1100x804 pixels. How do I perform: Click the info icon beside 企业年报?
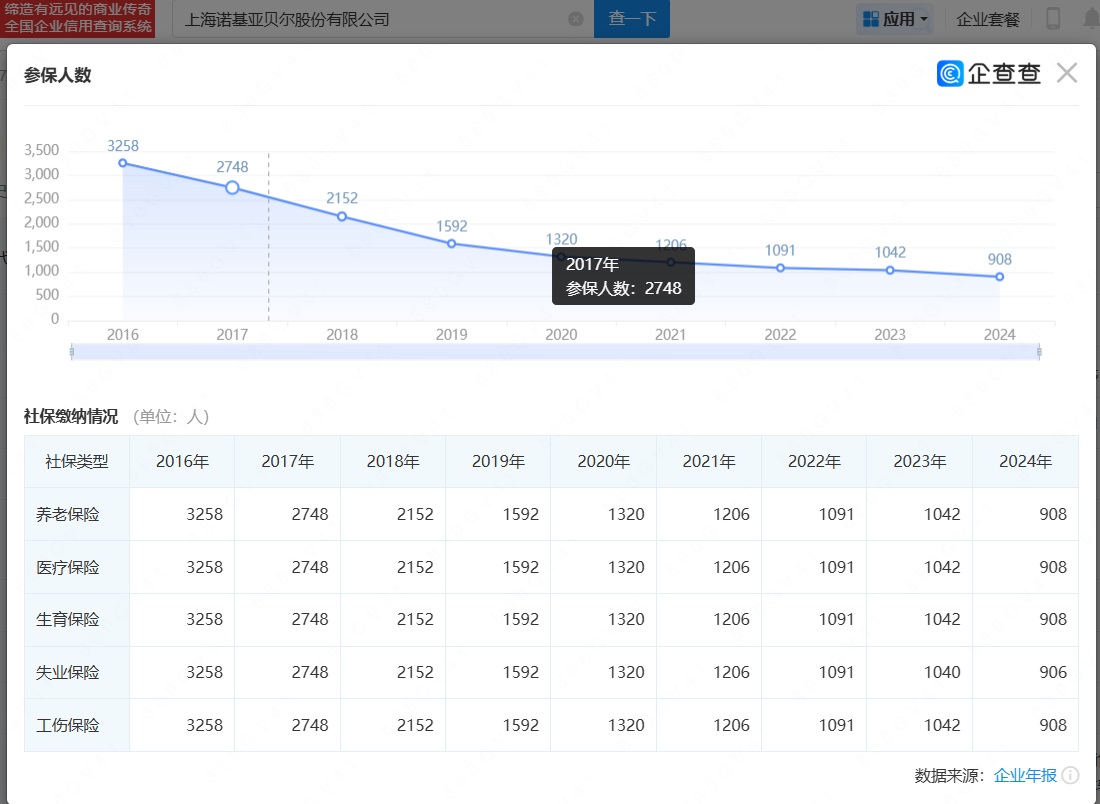pyautogui.click(x=1071, y=775)
